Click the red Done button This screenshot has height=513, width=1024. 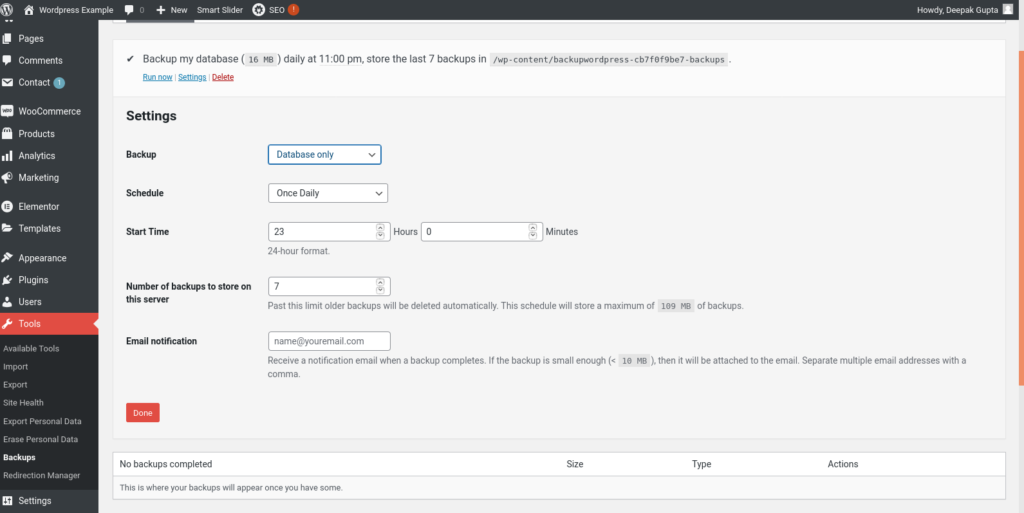142,413
